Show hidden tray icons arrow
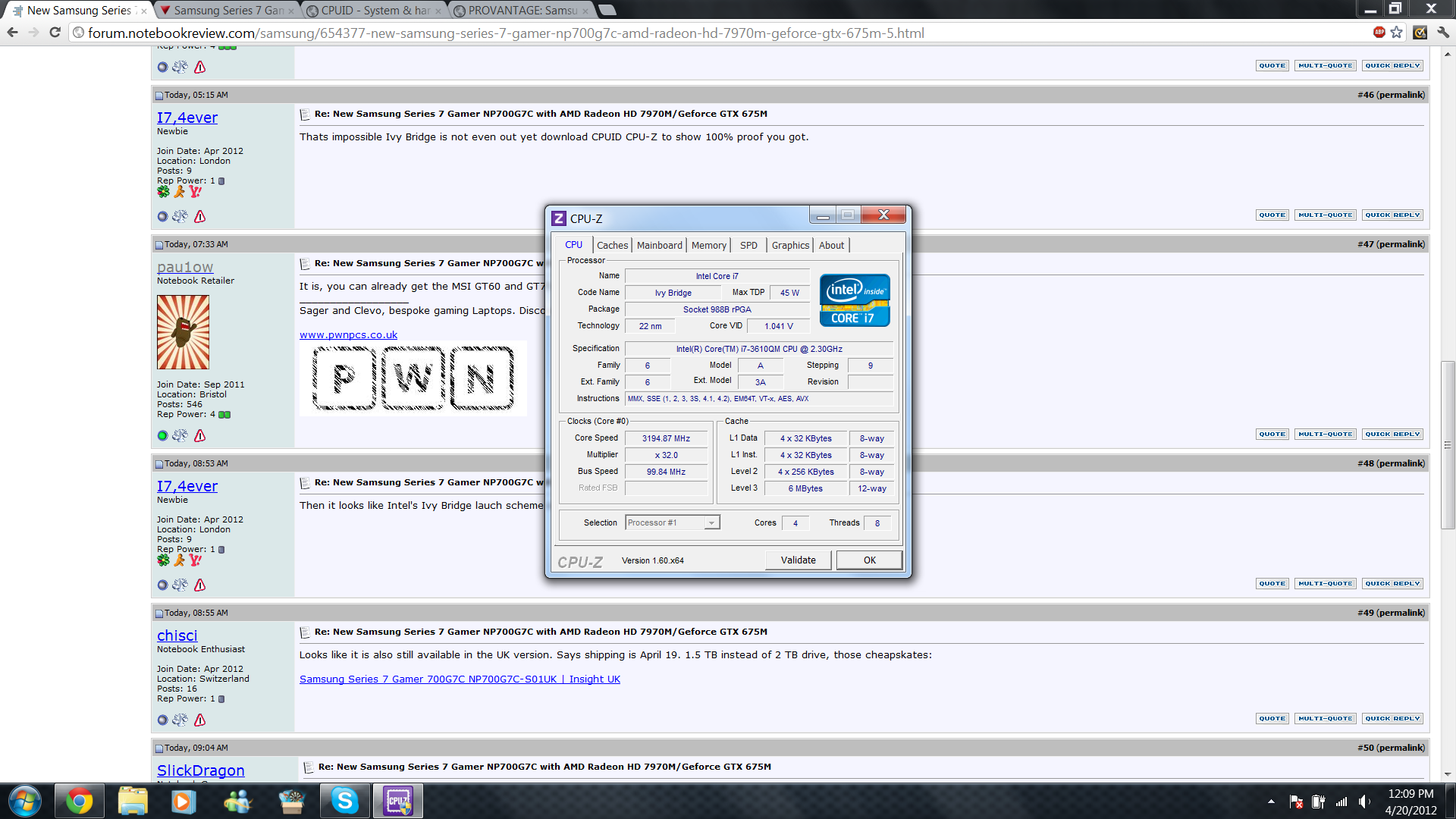Viewport: 1456px width, 819px height. point(1271,802)
